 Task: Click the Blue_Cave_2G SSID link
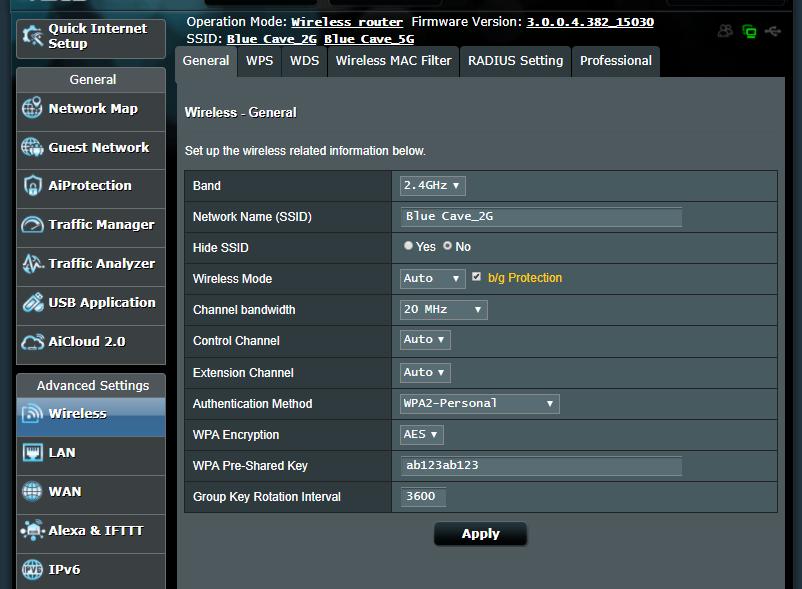272,39
